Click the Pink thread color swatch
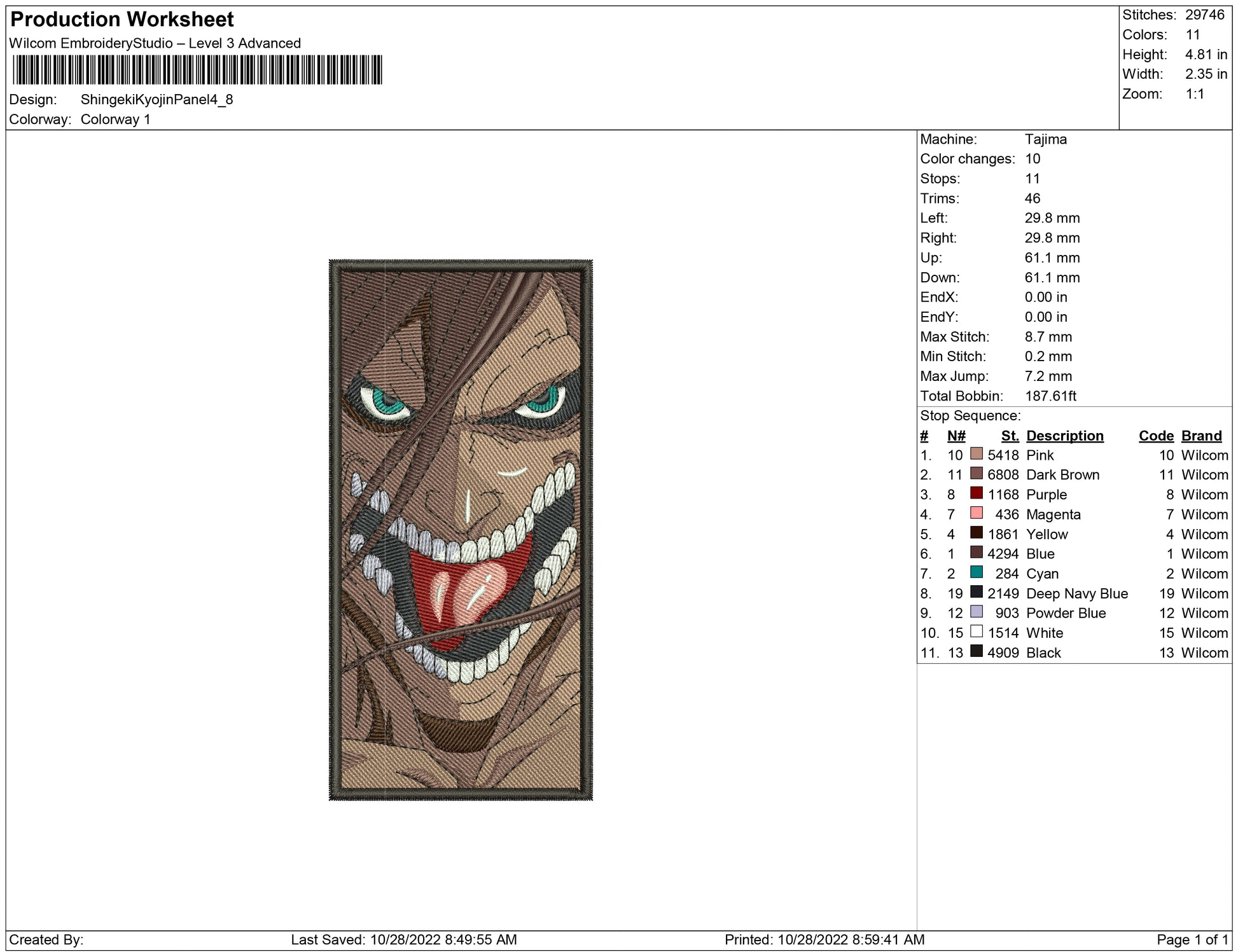This screenshot has height=952, width=1238. pyautogui.click(x=976, y=454)
